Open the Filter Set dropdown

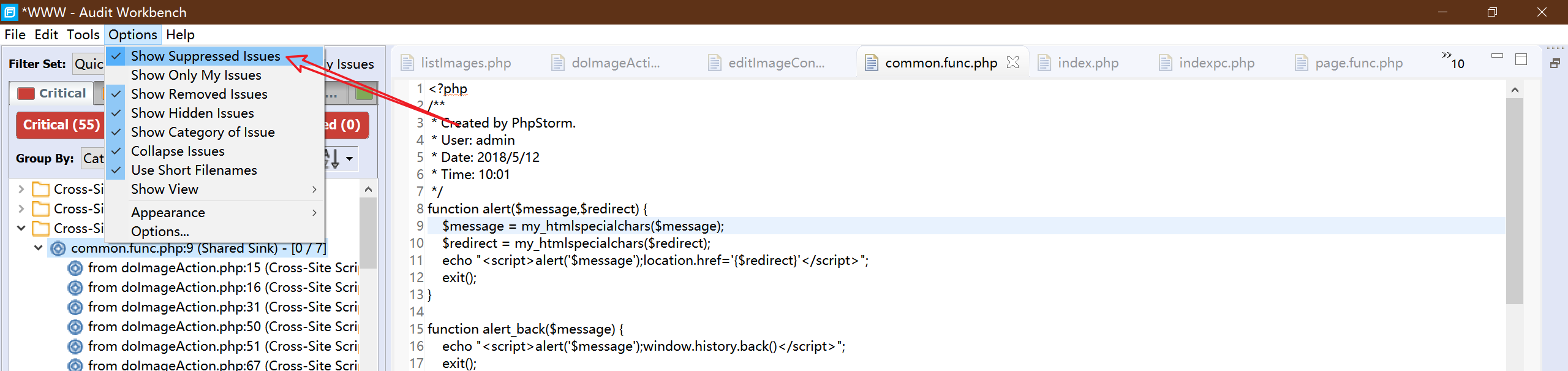click(89, 64)
